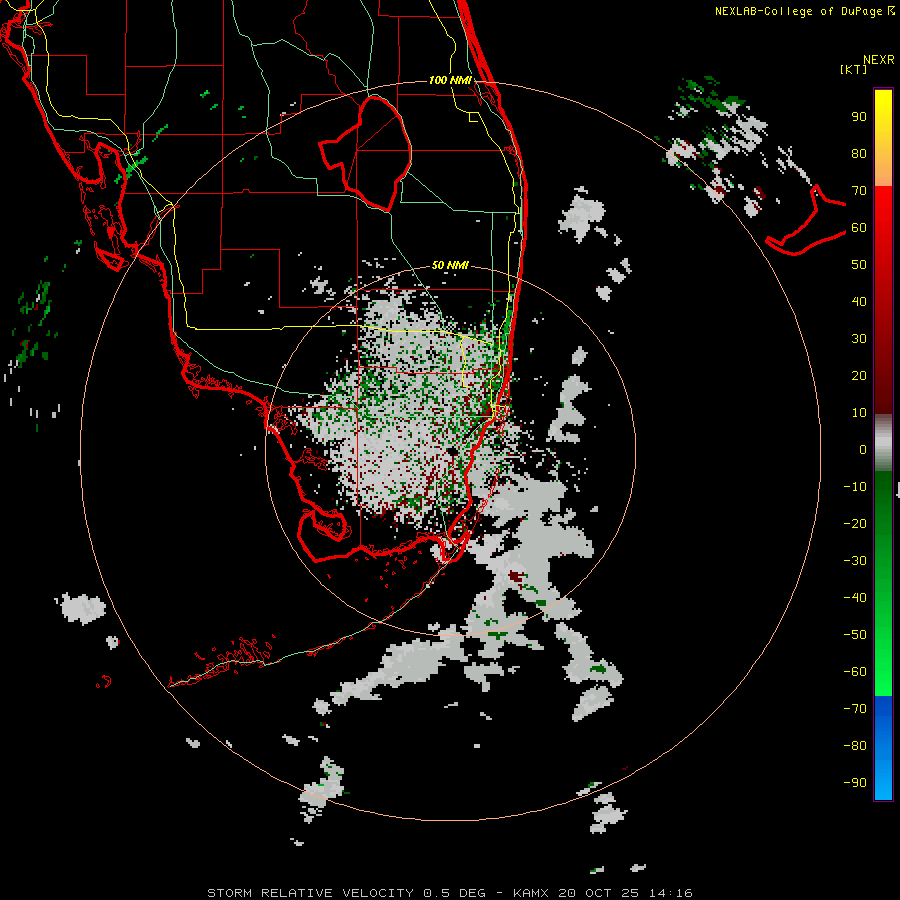Click the -50 value on the velocity scale
This screenshot has height=900, width=900.
pos(855,635)
